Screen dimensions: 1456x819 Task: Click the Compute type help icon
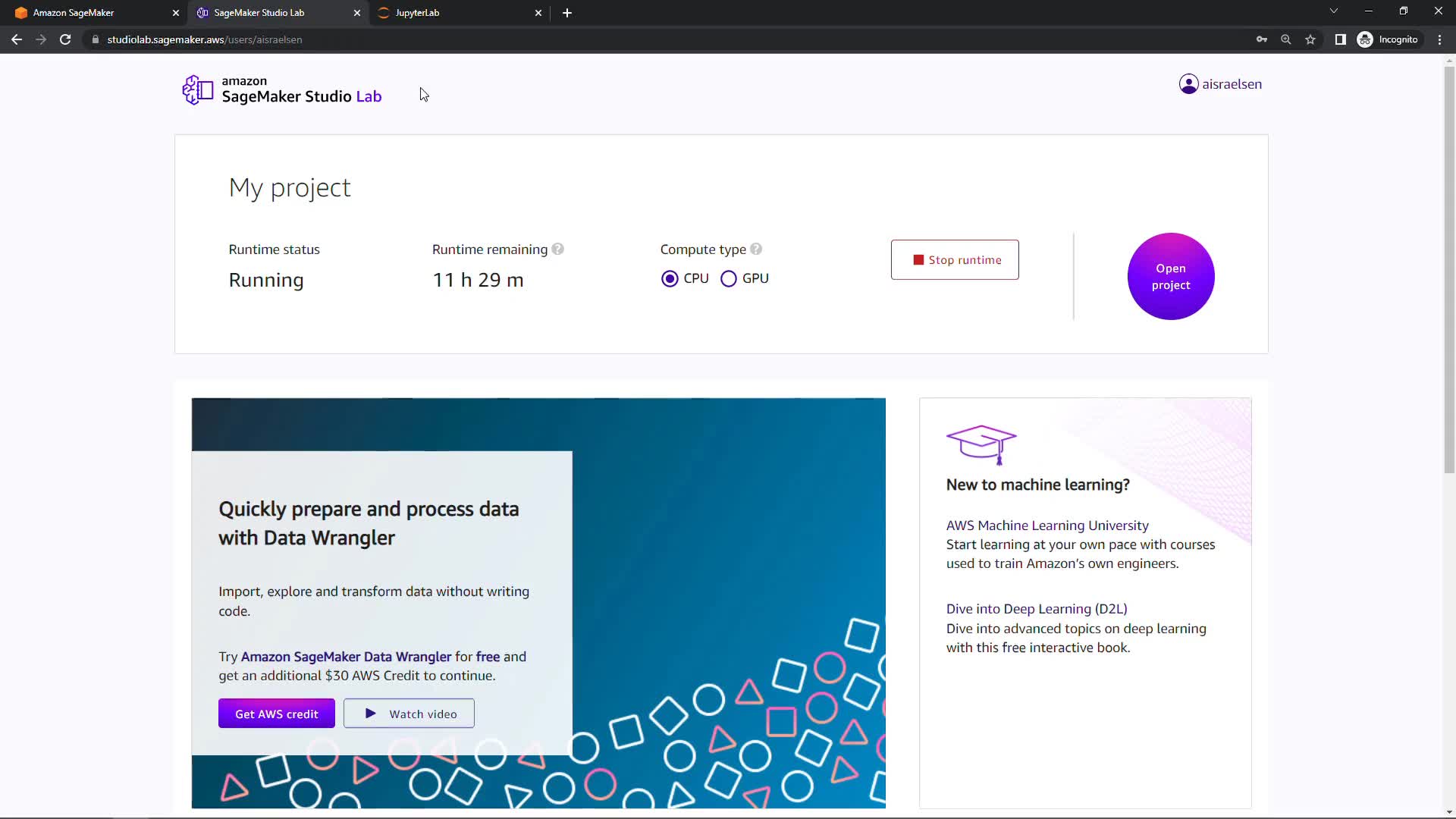coord(756,249)
